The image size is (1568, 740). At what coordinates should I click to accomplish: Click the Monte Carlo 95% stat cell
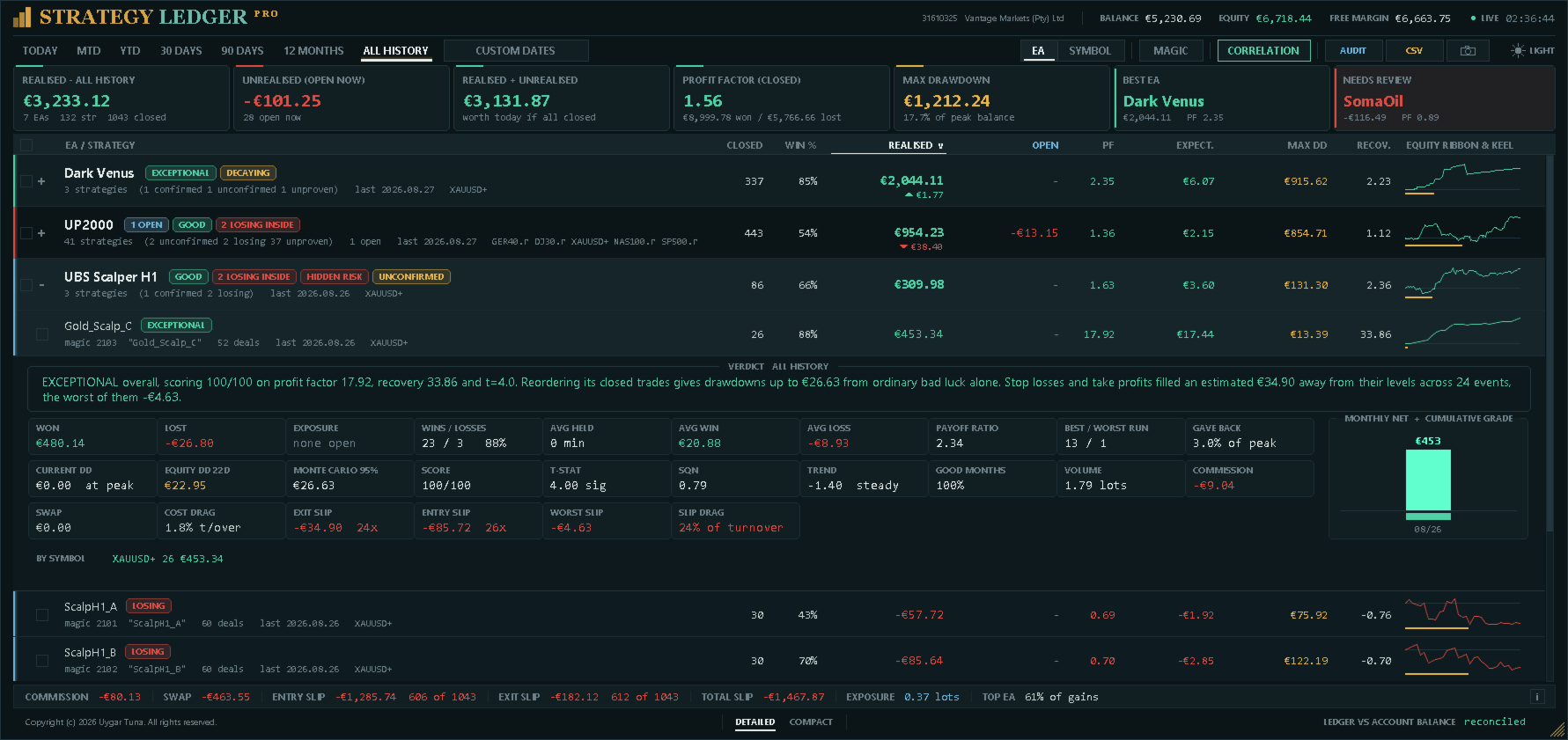(x=350, y=479)
